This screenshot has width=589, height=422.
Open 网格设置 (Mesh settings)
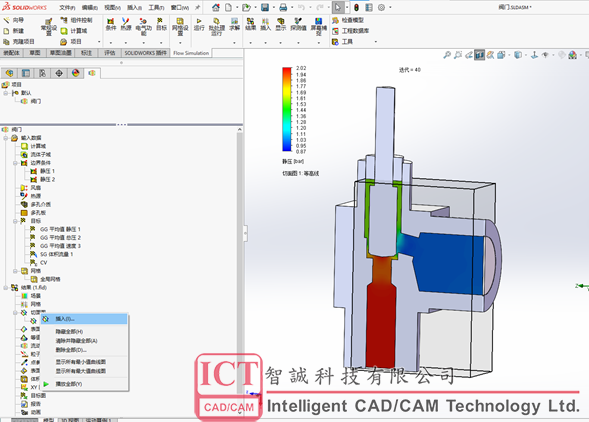click(x=180, y=27)
